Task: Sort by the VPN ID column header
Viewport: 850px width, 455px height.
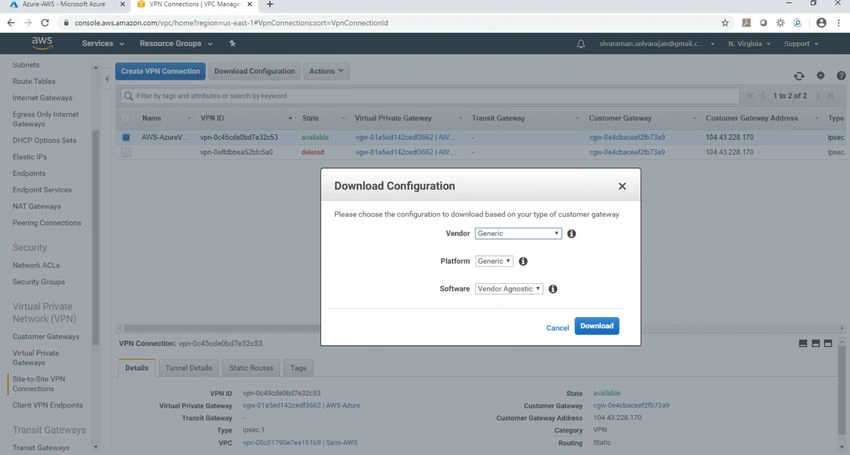Action: coord(247,118)
